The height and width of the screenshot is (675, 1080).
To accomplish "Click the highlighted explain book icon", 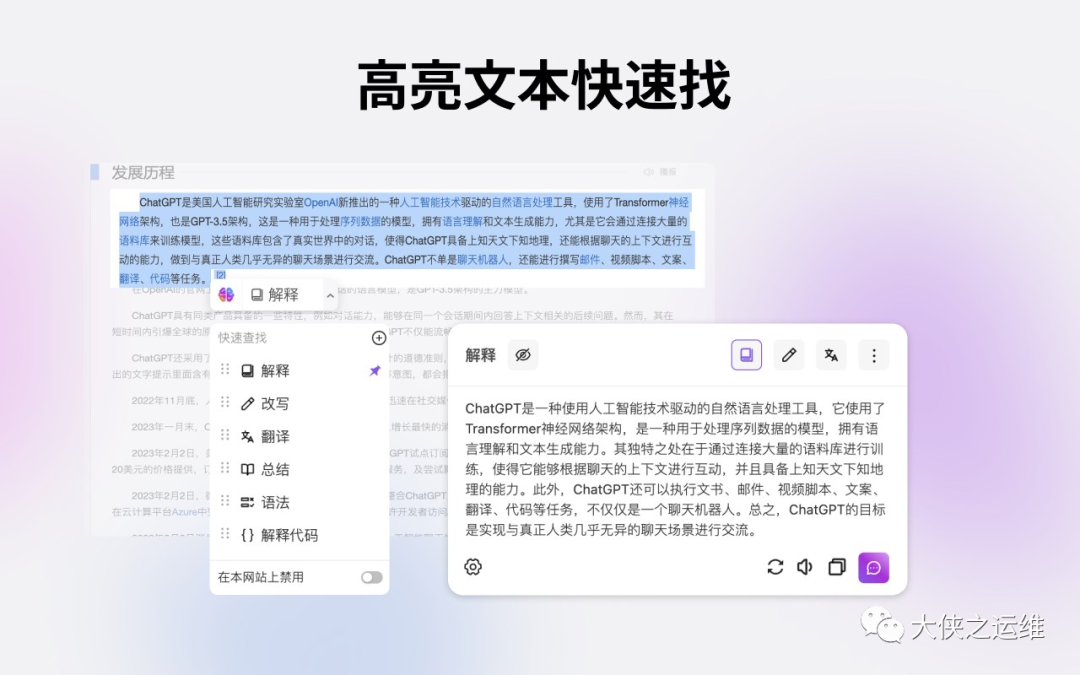I will [746, 355].
